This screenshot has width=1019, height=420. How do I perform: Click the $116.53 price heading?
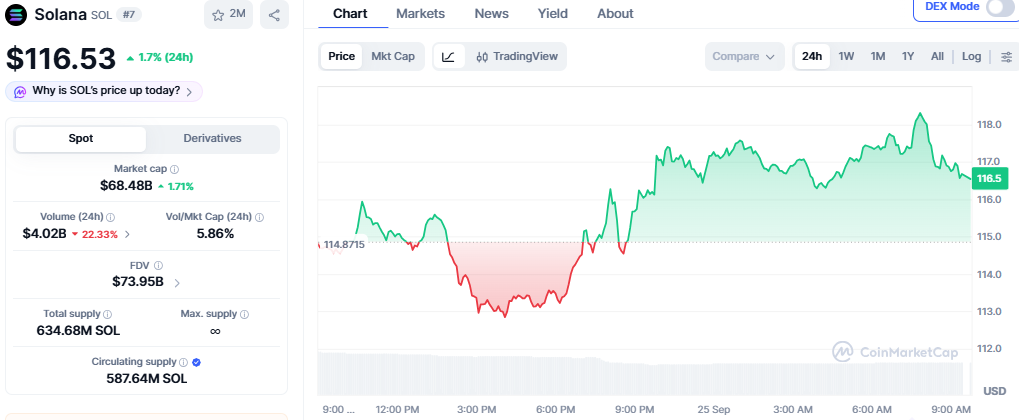(x=60, y=59)
